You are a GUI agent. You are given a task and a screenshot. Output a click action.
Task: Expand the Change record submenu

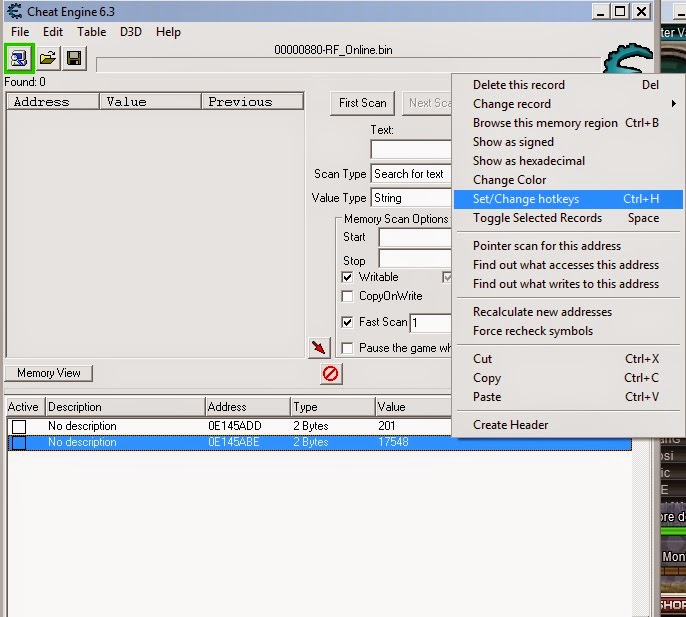point(568,104)
